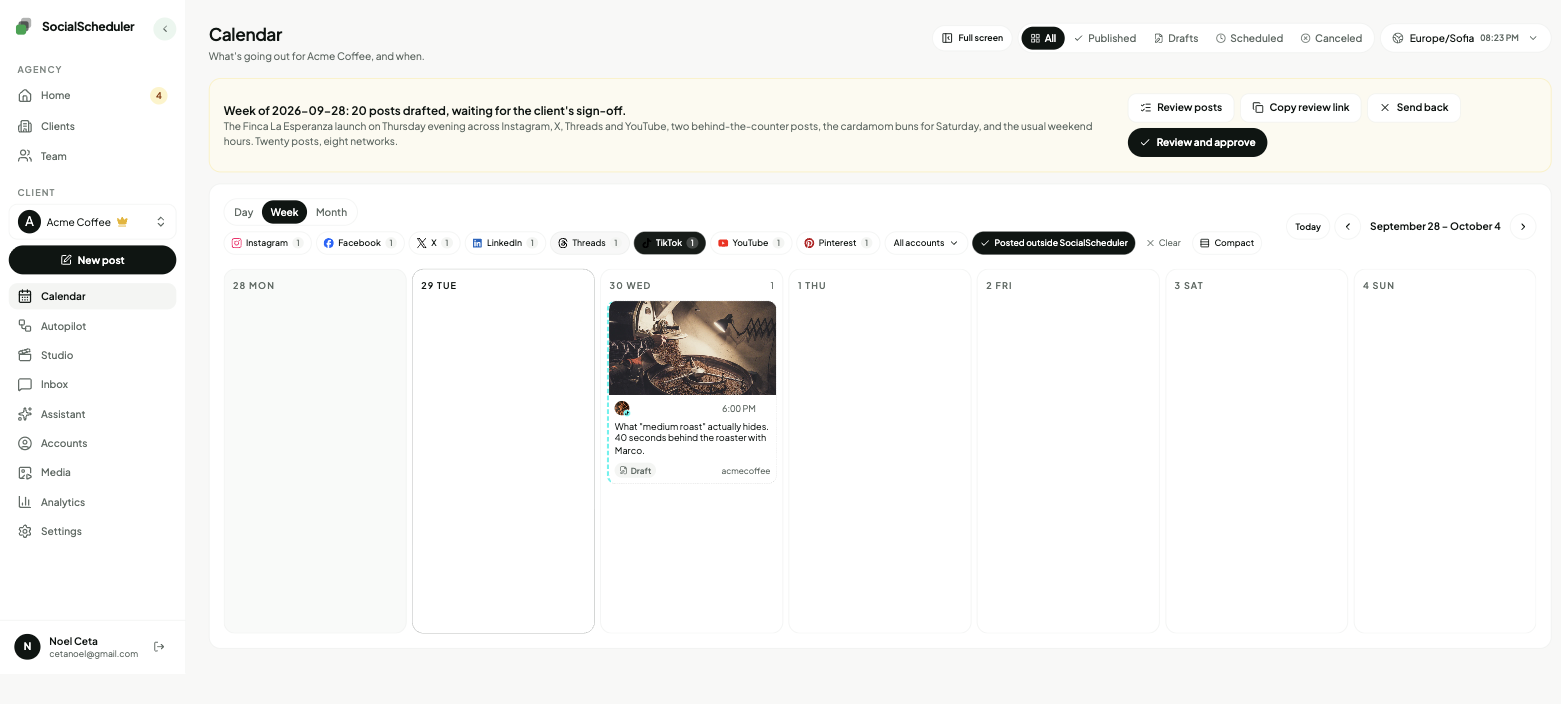Filter calendar by Canceled posts
Viewport: 1561px width, 704px height.
pyautogui.click(x=1331, y=38)
